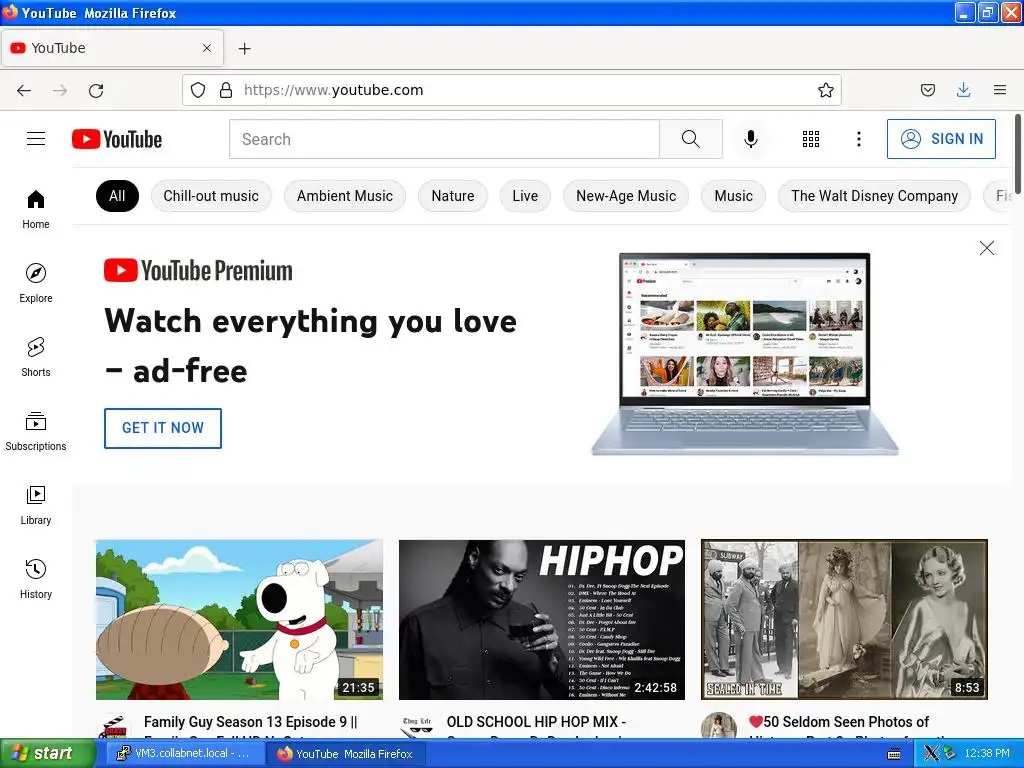The image size is (1024, 768).
Task: Click the SIGN IN button
Action: click(x=941, y=138)
